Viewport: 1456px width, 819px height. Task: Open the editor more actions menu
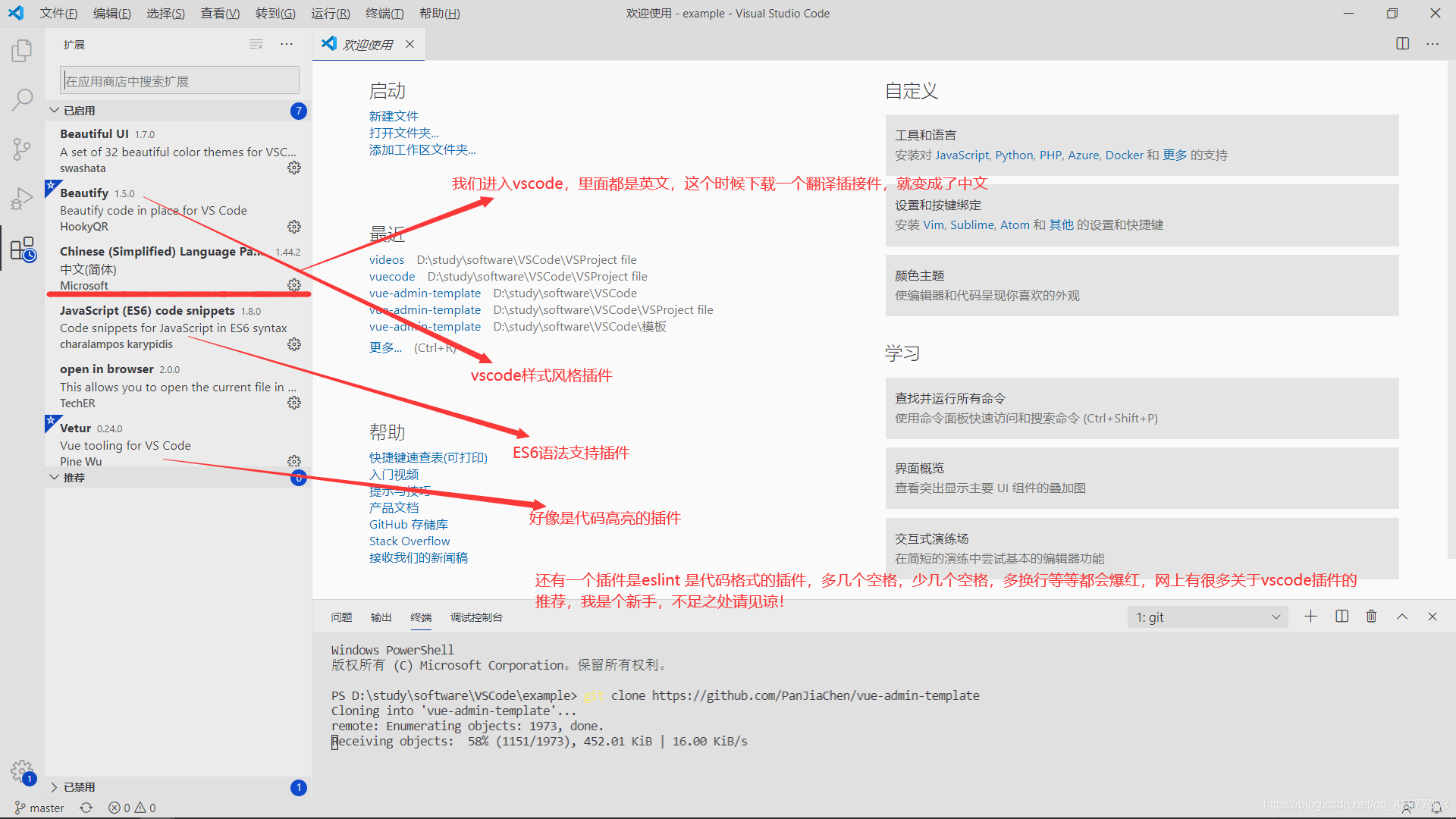point(1432,44)
